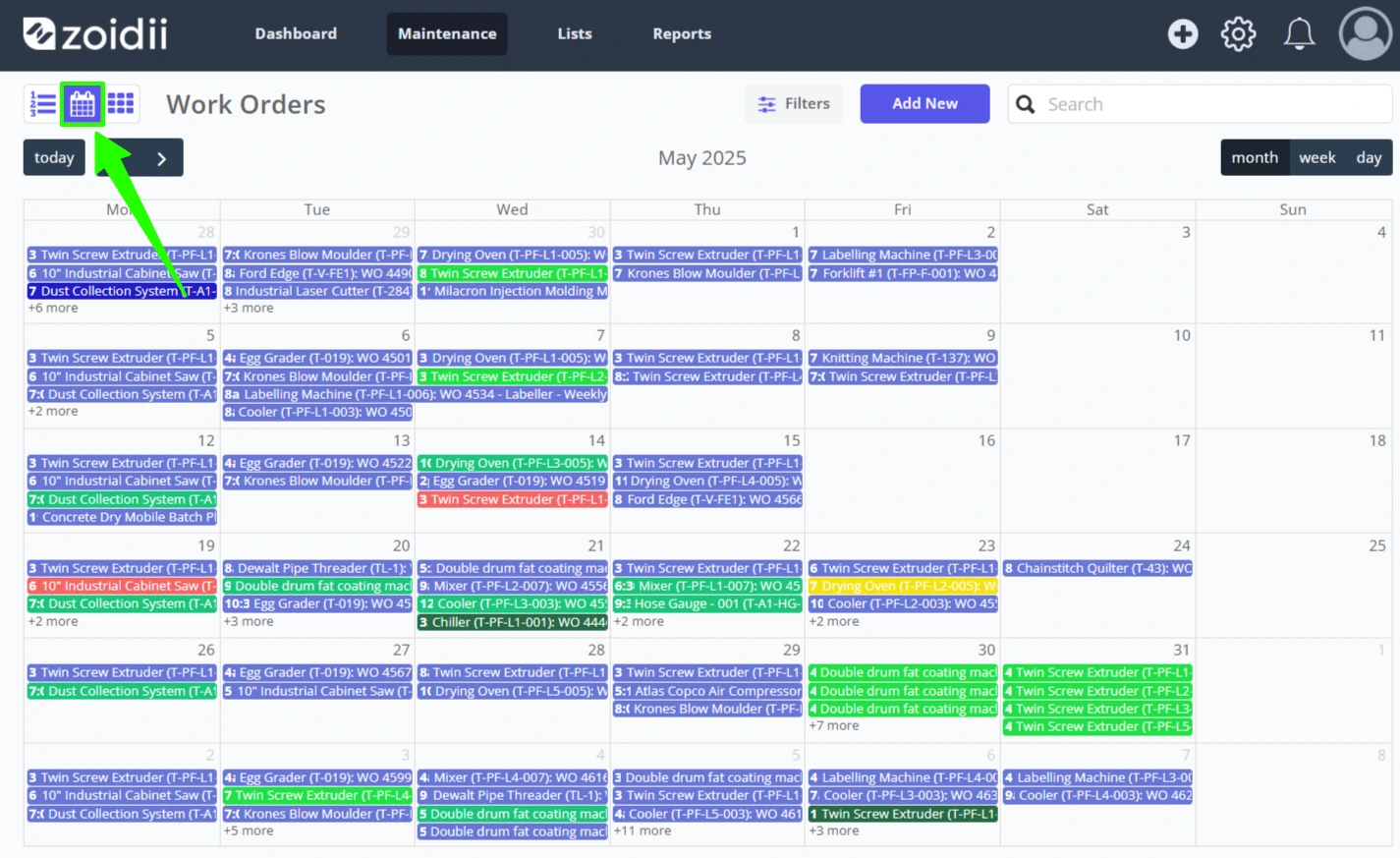The height and width of the screenshot is (858, 1400).
Task: Expand '+6 more' work orders on Monday 28
Action: tap(53, 309)
